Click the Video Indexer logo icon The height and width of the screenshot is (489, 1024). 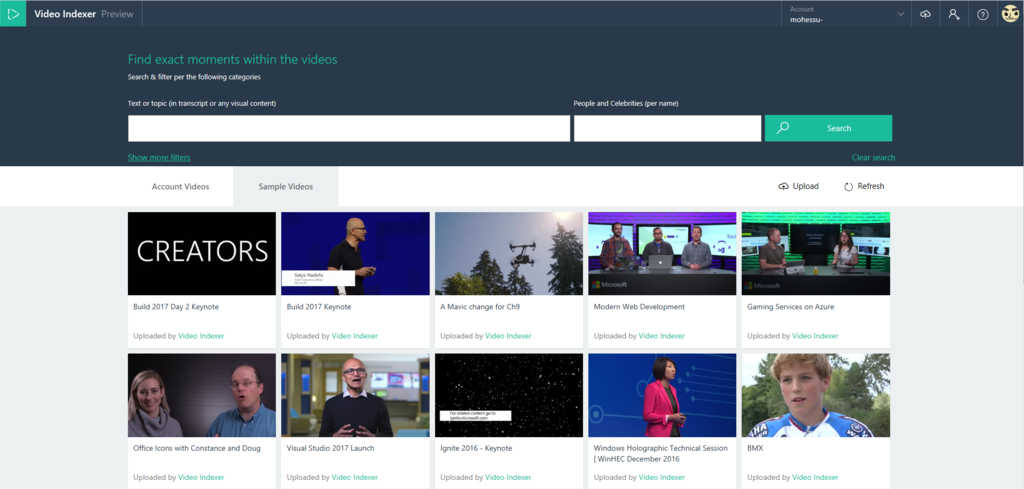(13, 14)
